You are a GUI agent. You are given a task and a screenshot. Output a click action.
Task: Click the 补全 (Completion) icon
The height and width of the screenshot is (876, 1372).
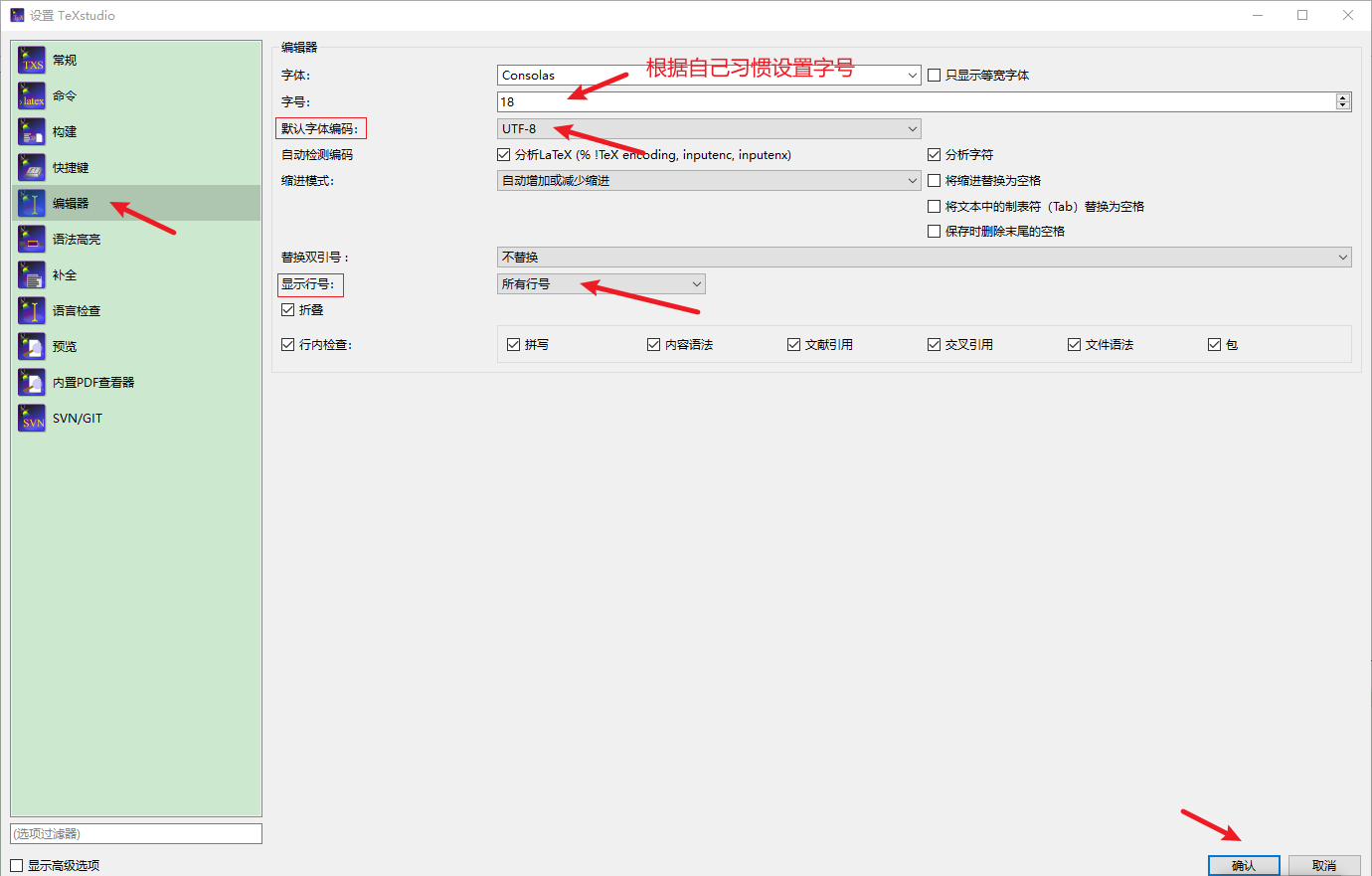(32, 274)
